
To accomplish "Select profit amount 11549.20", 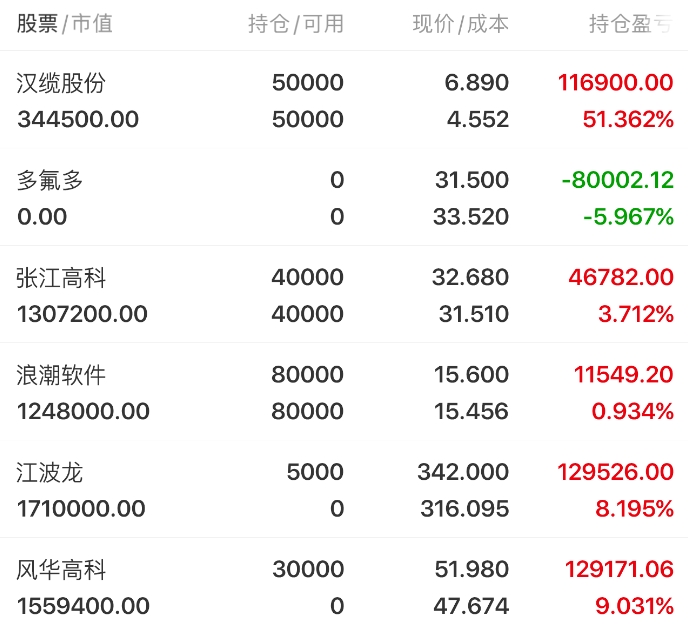I will pos(624,375).
